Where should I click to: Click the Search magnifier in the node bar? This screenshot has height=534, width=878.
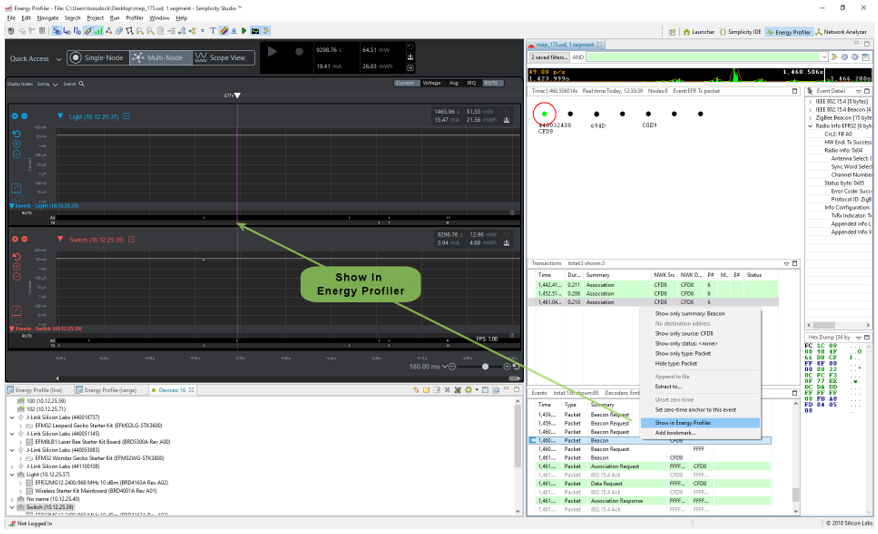click(81, 84)
